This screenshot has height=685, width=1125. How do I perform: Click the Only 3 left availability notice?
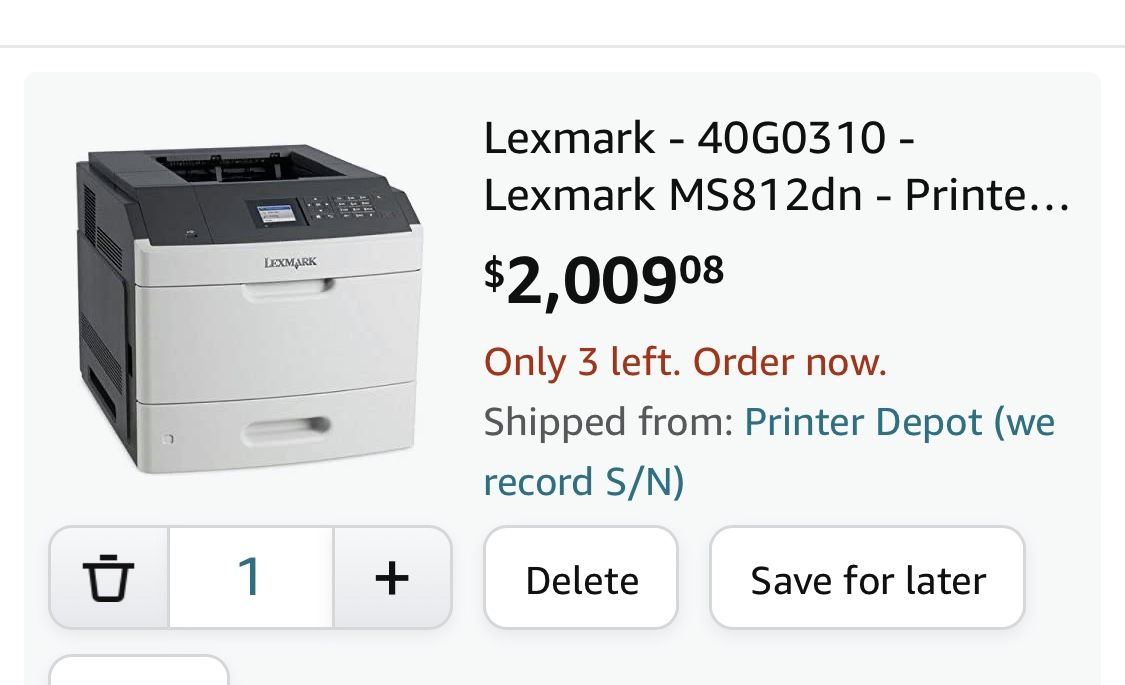pos(685,361)
